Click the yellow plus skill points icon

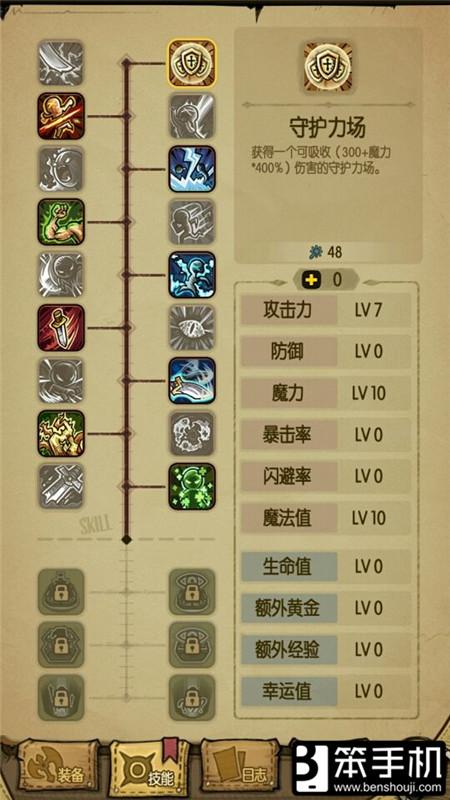point(311,280)
